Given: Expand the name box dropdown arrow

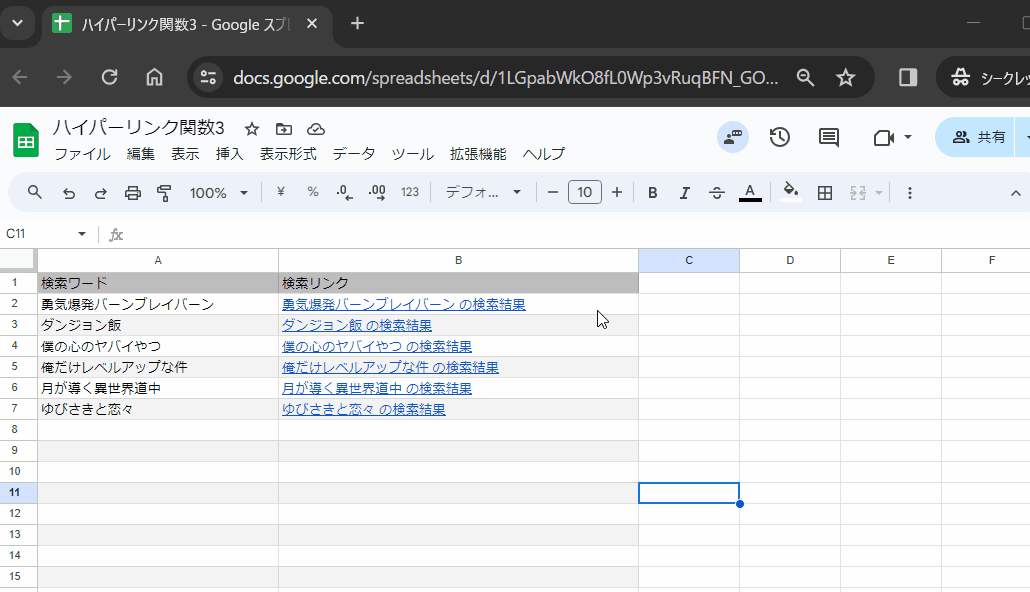Looking at the screenshot, I should tap(82, 234).
